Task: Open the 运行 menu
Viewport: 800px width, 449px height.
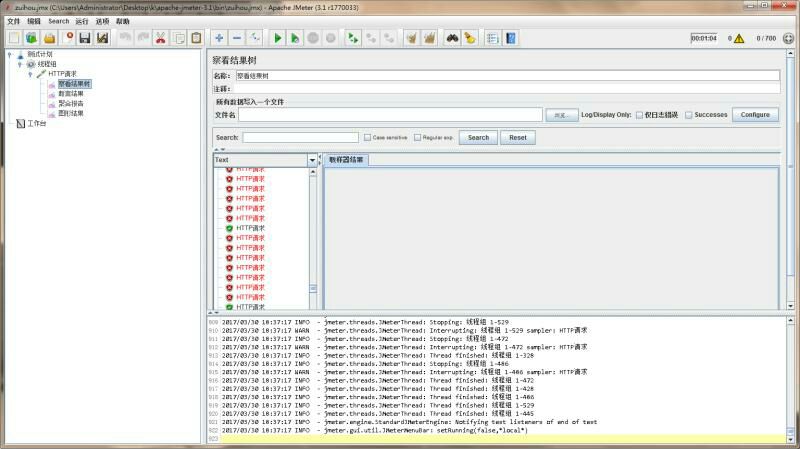Action: [82, 21]
